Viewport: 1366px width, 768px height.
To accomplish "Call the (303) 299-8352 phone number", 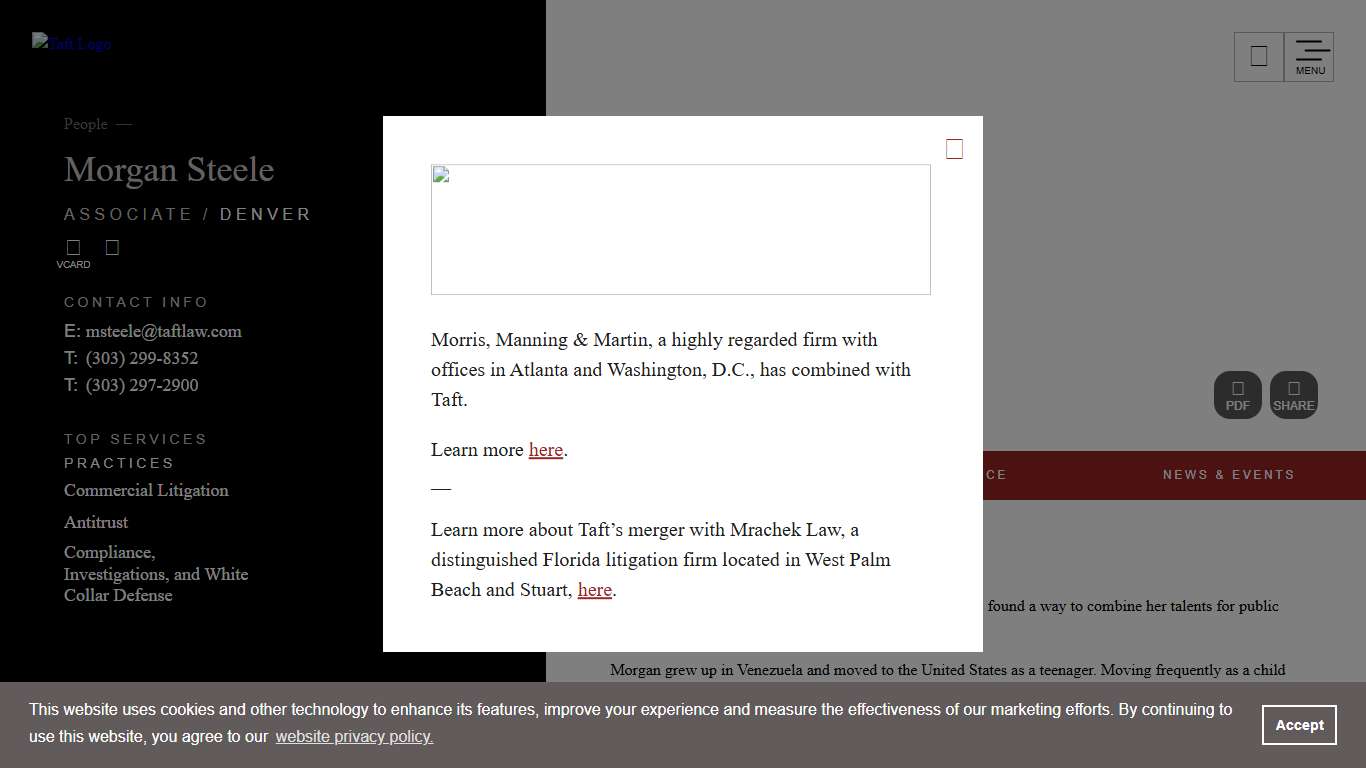I will coord(141,358).
